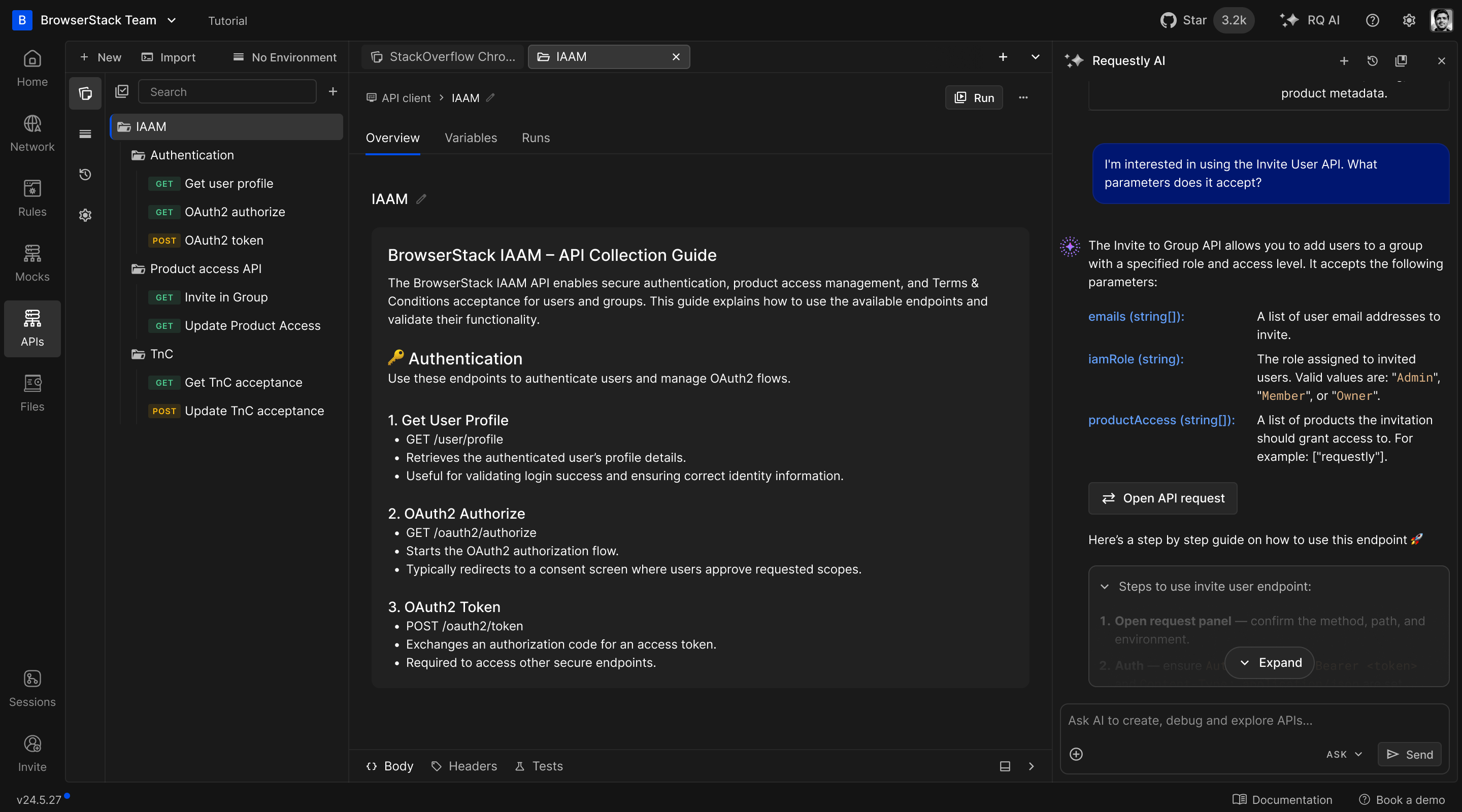Click the user avatar
This screenshot has height=812, width=1462.
(1442, 20)
